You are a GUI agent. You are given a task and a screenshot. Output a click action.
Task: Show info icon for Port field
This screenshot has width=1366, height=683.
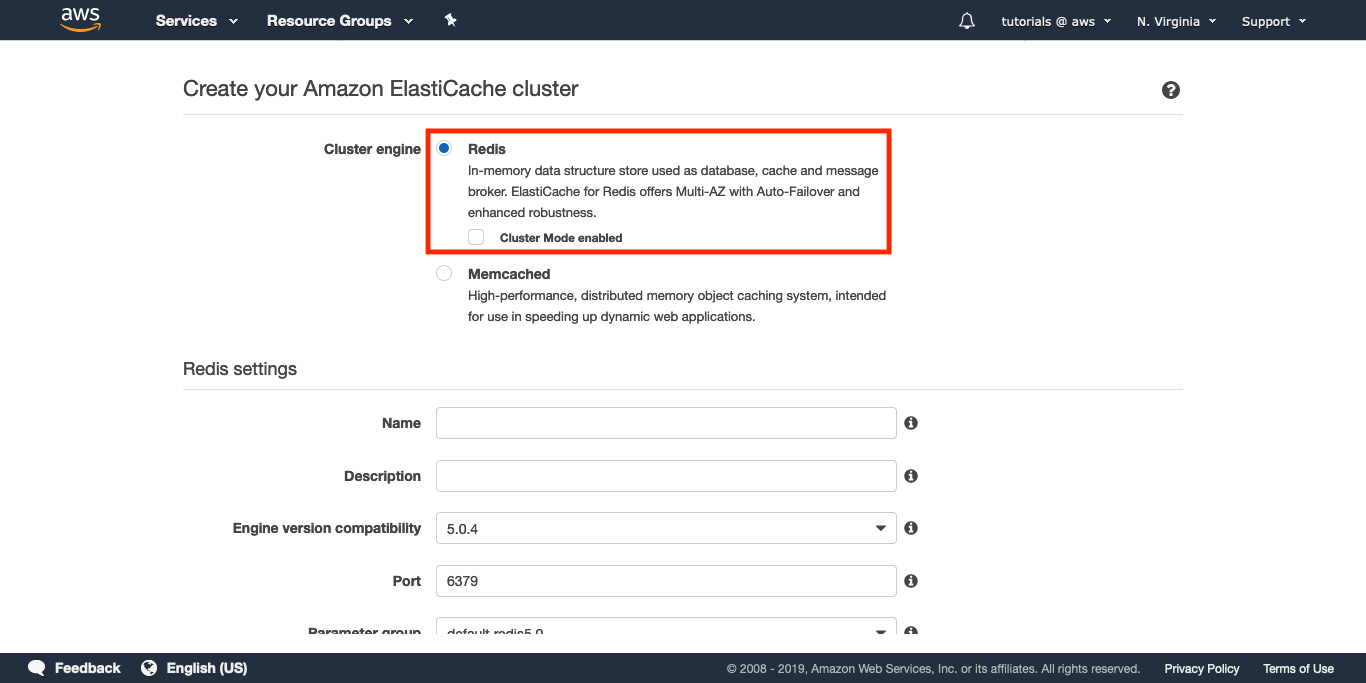coord(911,581)
